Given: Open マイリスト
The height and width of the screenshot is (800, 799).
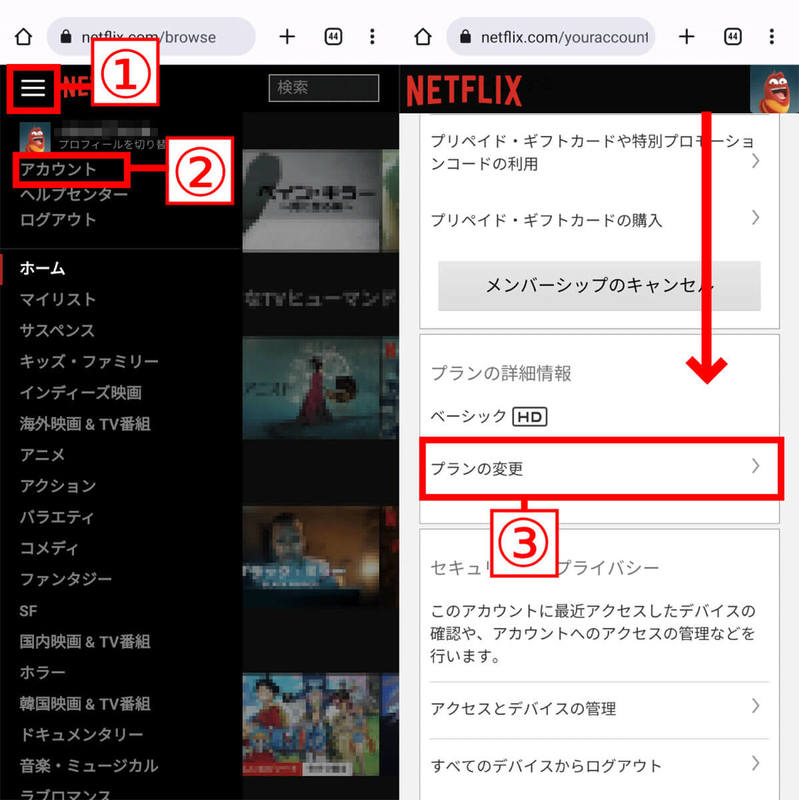Looking at the screenshot, I should point(58,299).
